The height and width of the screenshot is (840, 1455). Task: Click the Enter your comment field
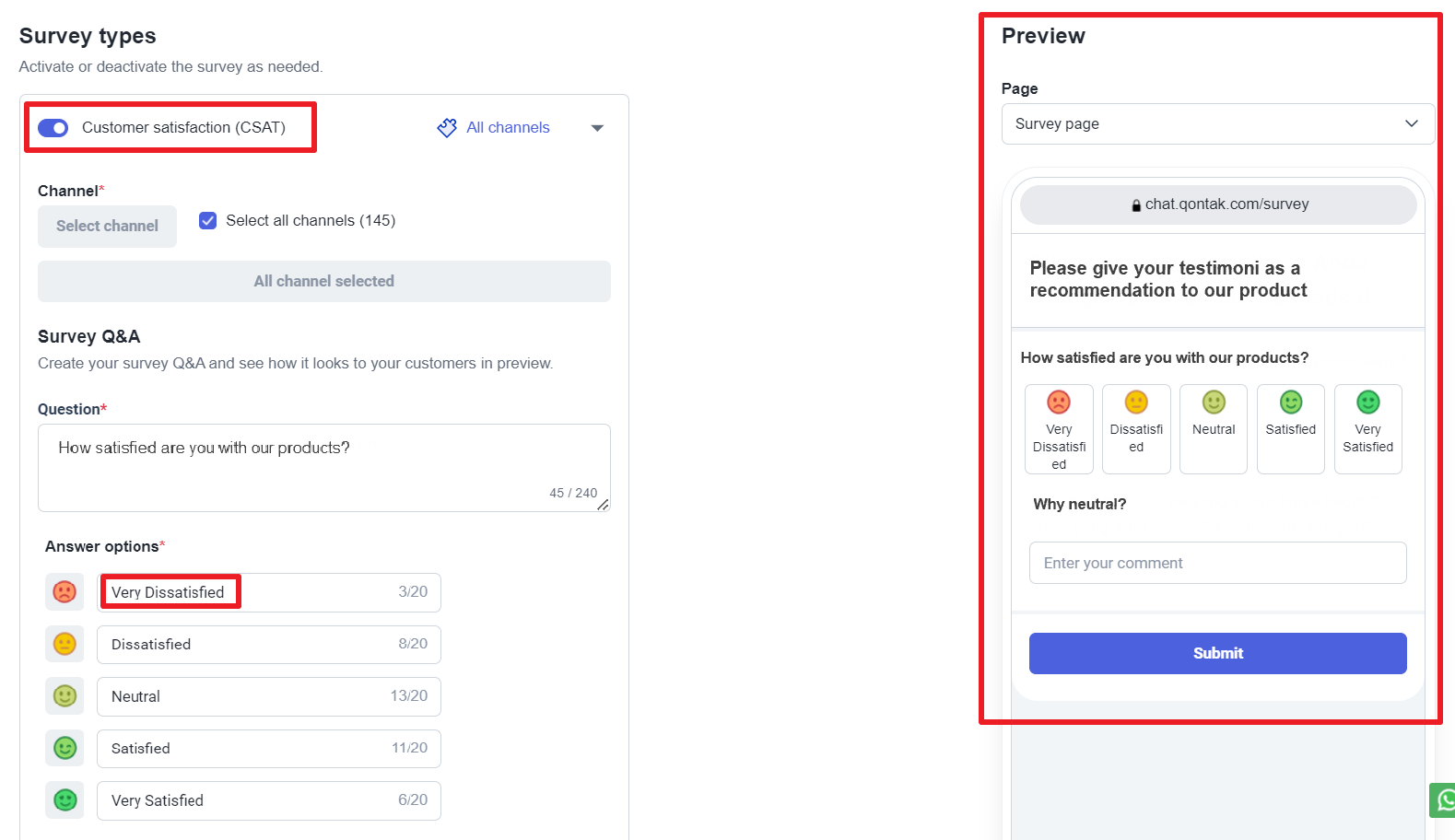tap(1218, 563)
